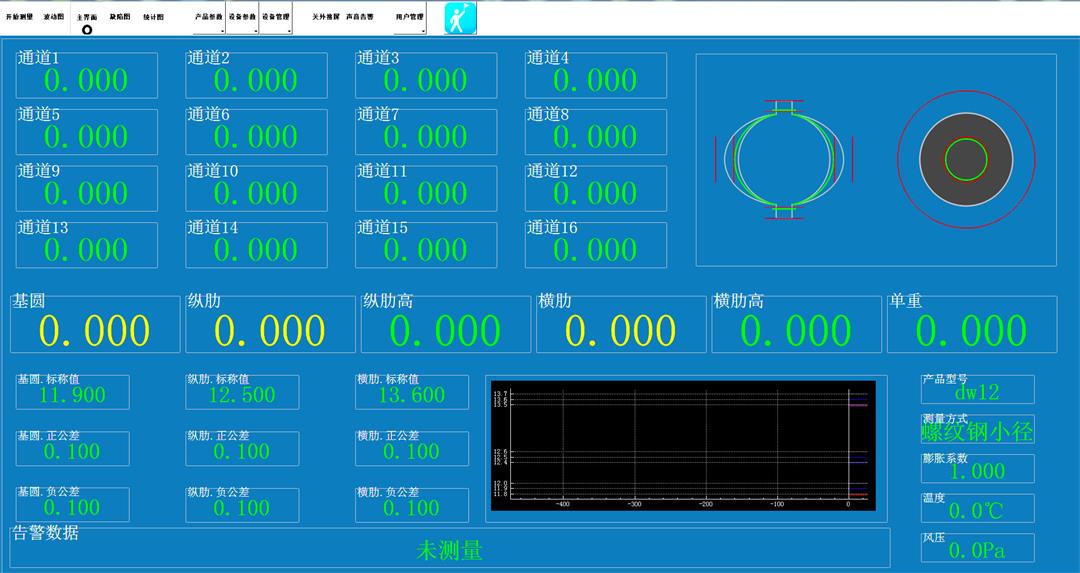Image resolution: width=1080 pixels, height=573 pixels.
Task: Click the 横肋.标称值 field showing 13.600
Action: click(412, 394)
